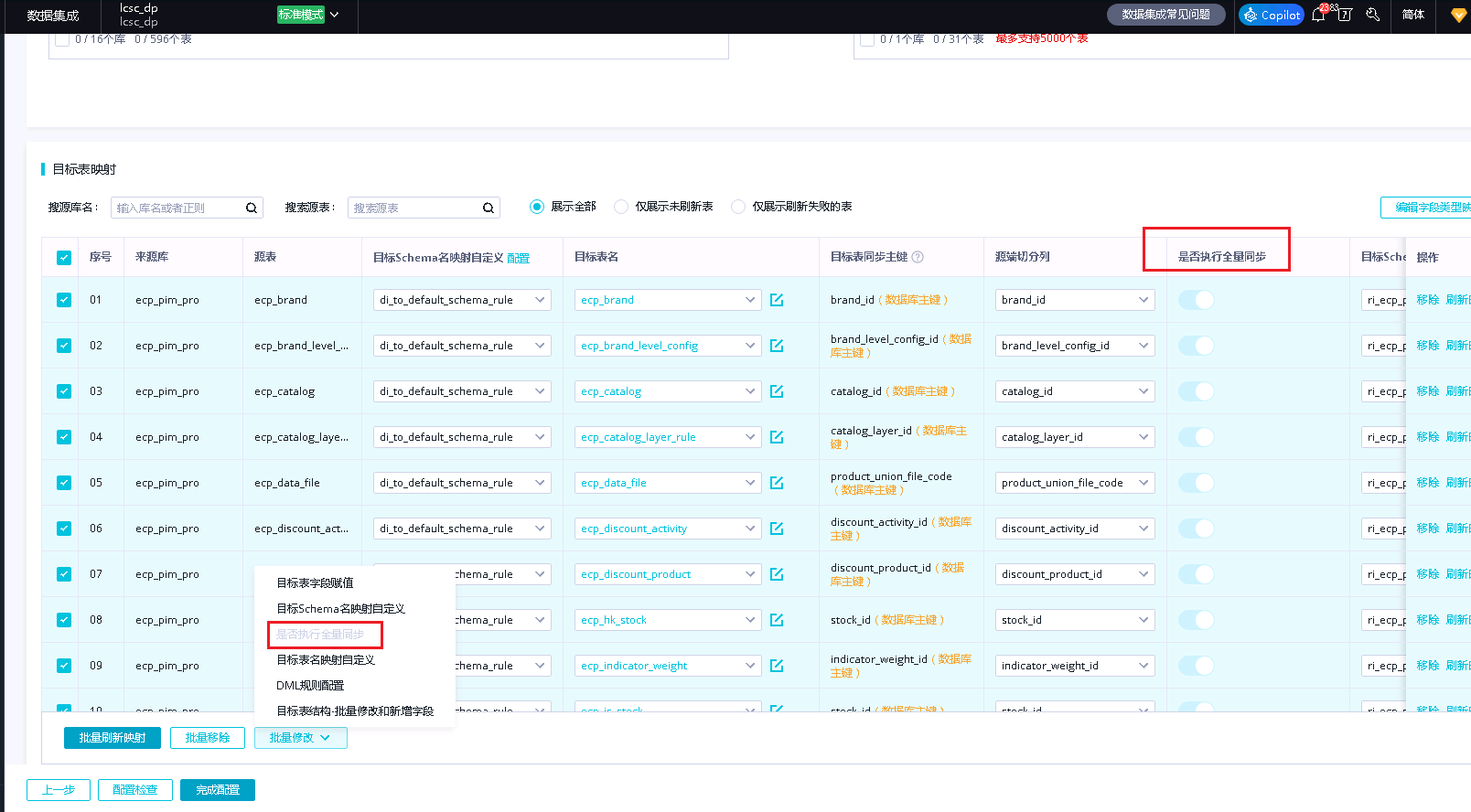Viewport: 1471px width, 812px height.
Task: Click the 批量刷新映射 button
Action: 113,738
